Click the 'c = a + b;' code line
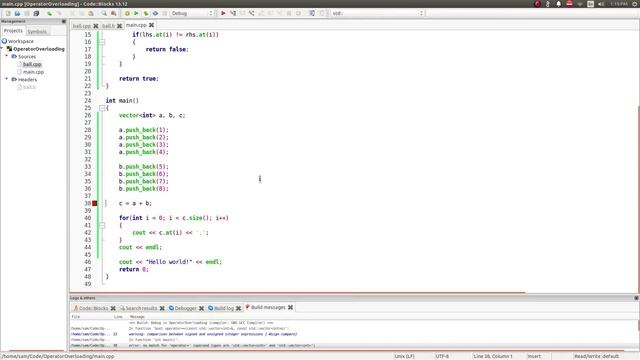Image resolution: width=640 pixels, height=360 pixels. coord(135,203)
